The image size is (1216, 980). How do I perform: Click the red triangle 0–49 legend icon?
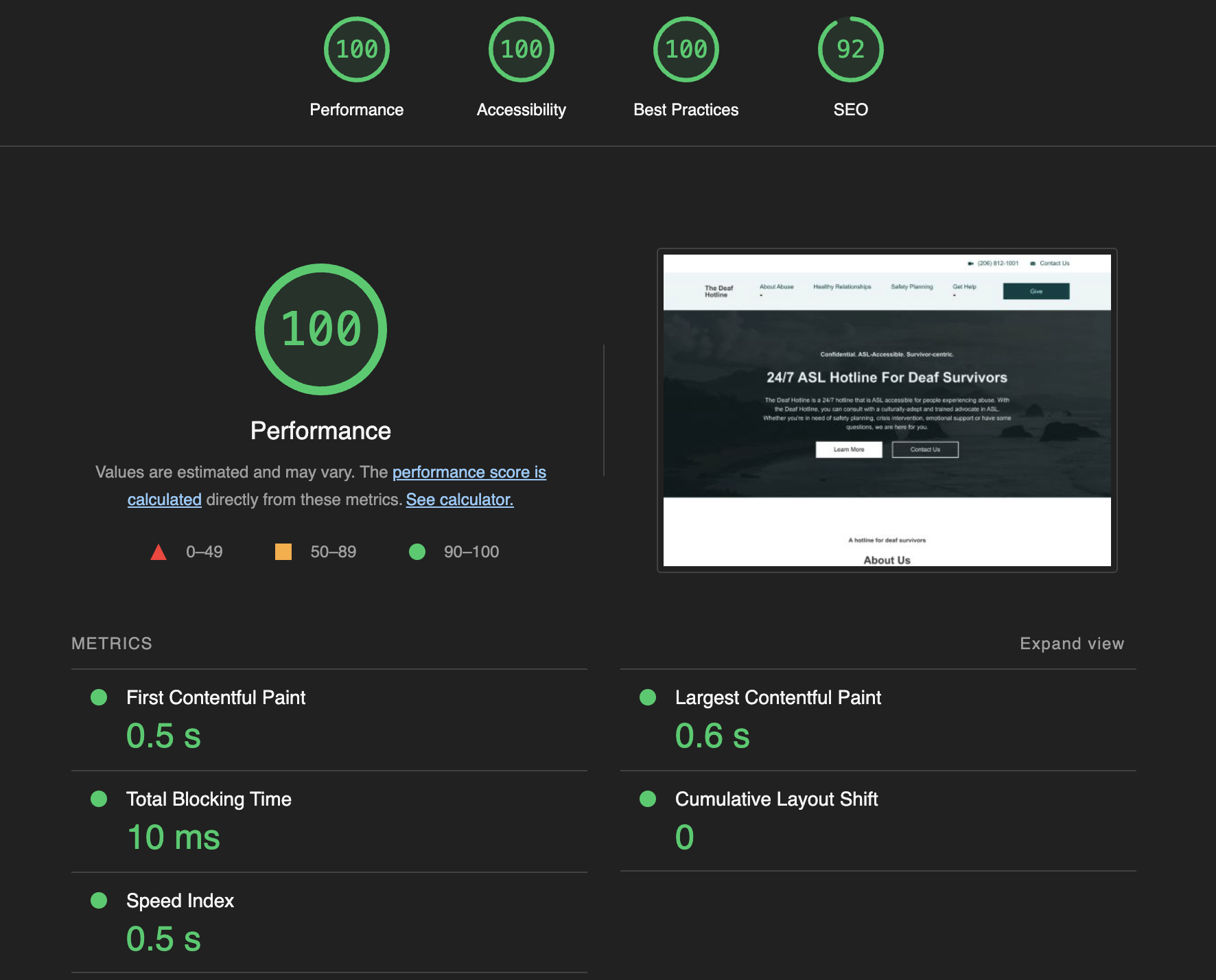[x=159, y=552]
